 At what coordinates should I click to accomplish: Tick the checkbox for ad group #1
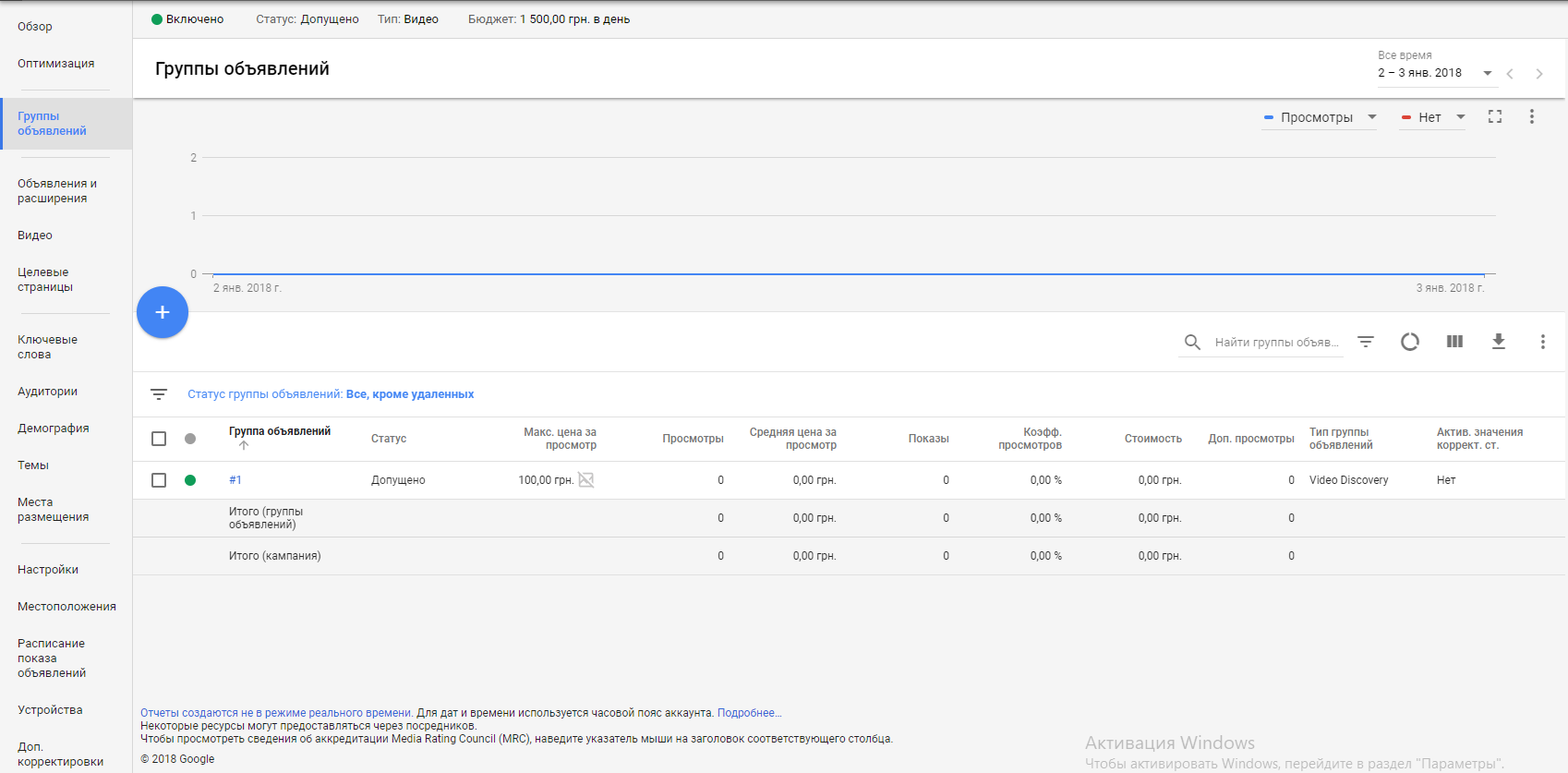pos(159,480)
